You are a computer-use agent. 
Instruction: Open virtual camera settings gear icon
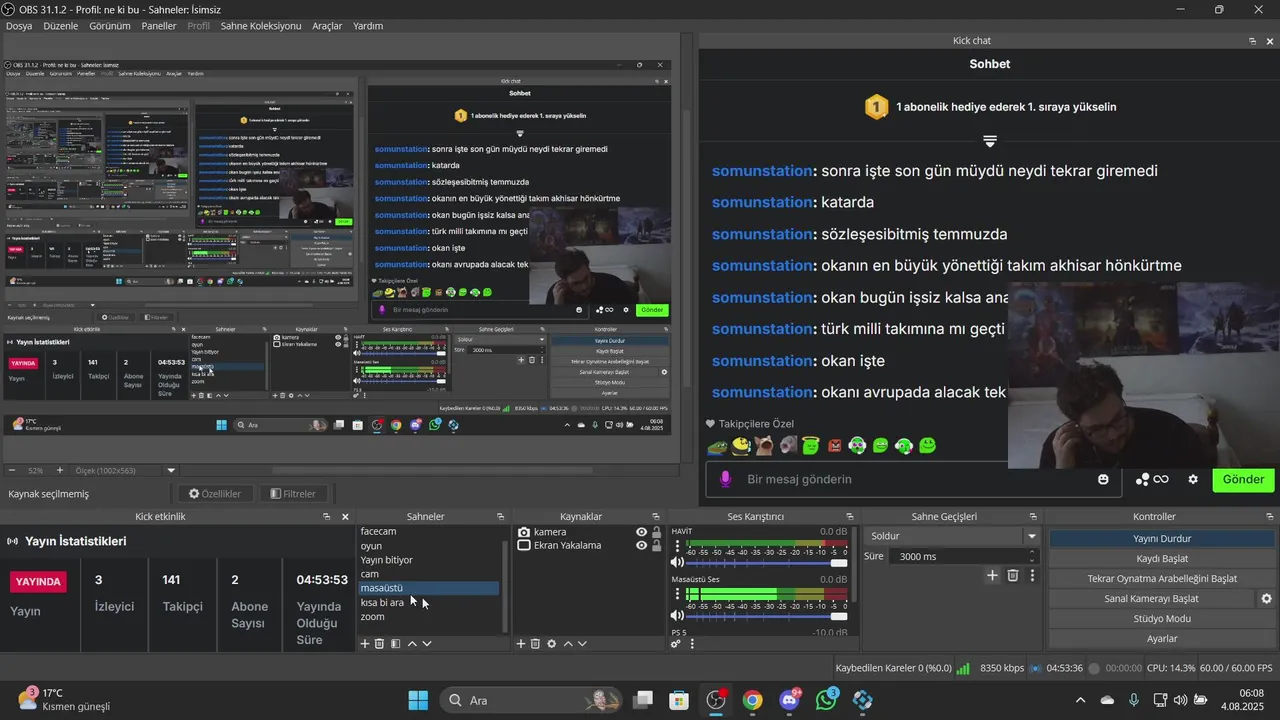1266,598
